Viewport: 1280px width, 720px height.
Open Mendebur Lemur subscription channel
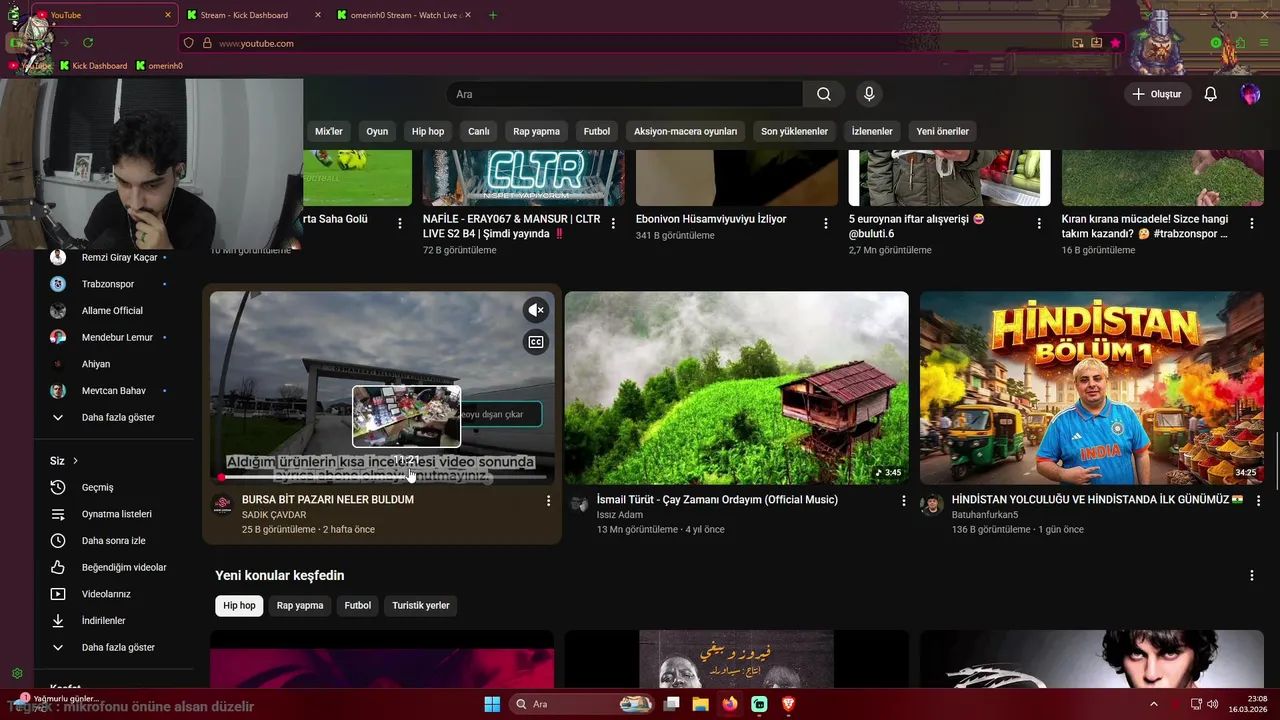tap(117, 337)
